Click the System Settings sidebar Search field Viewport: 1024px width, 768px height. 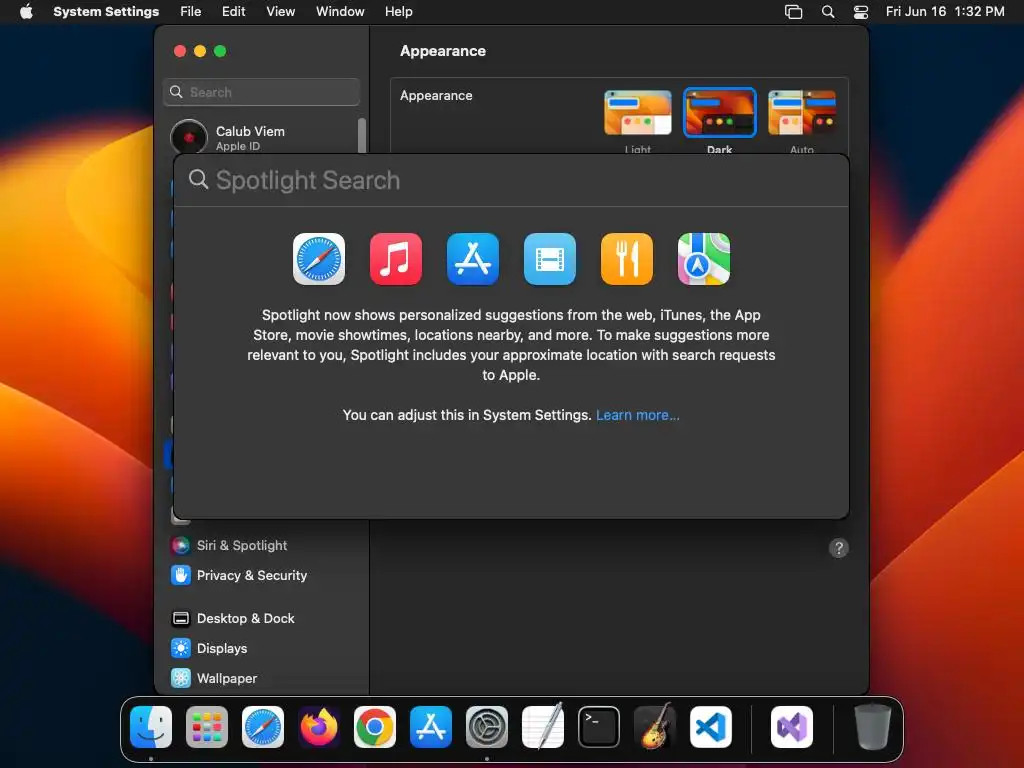click(261, 92)
